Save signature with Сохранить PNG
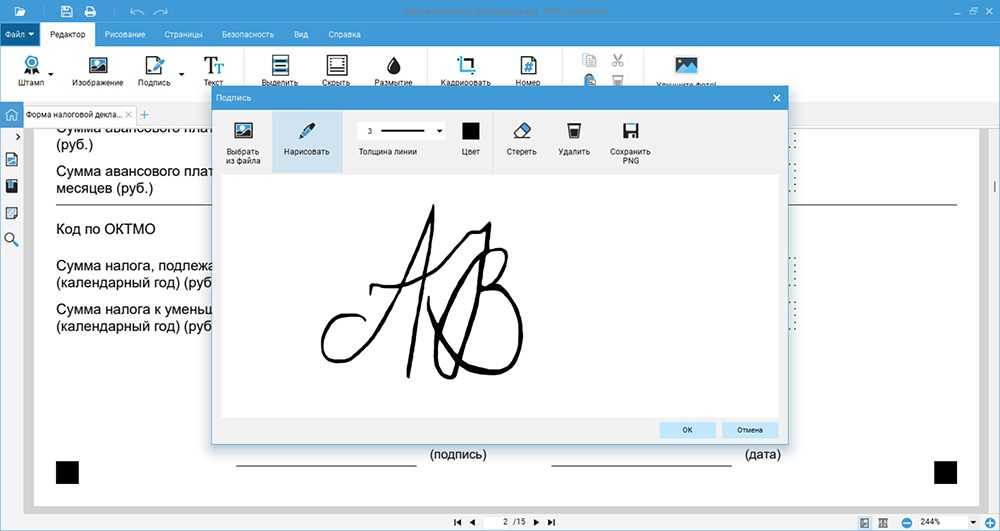The width and height of the screenshot is (1000, 531). [x=630, y=140]
